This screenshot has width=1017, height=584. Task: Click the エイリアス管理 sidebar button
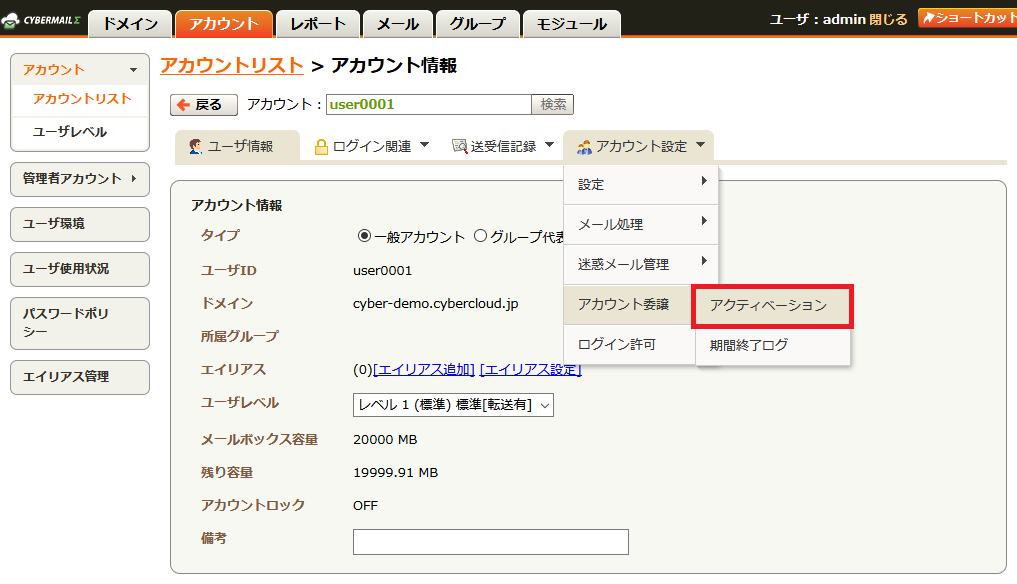(80, 377)
